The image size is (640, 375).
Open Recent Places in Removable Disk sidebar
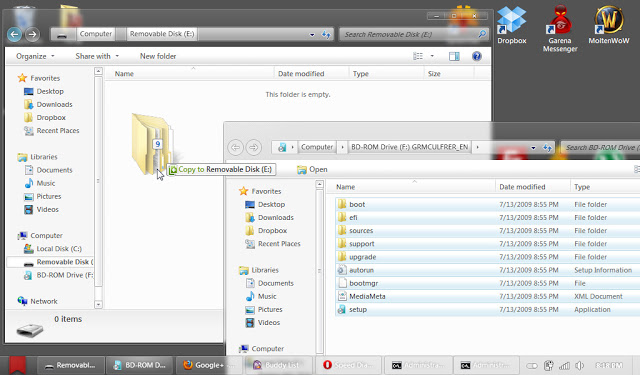point(51,131)
